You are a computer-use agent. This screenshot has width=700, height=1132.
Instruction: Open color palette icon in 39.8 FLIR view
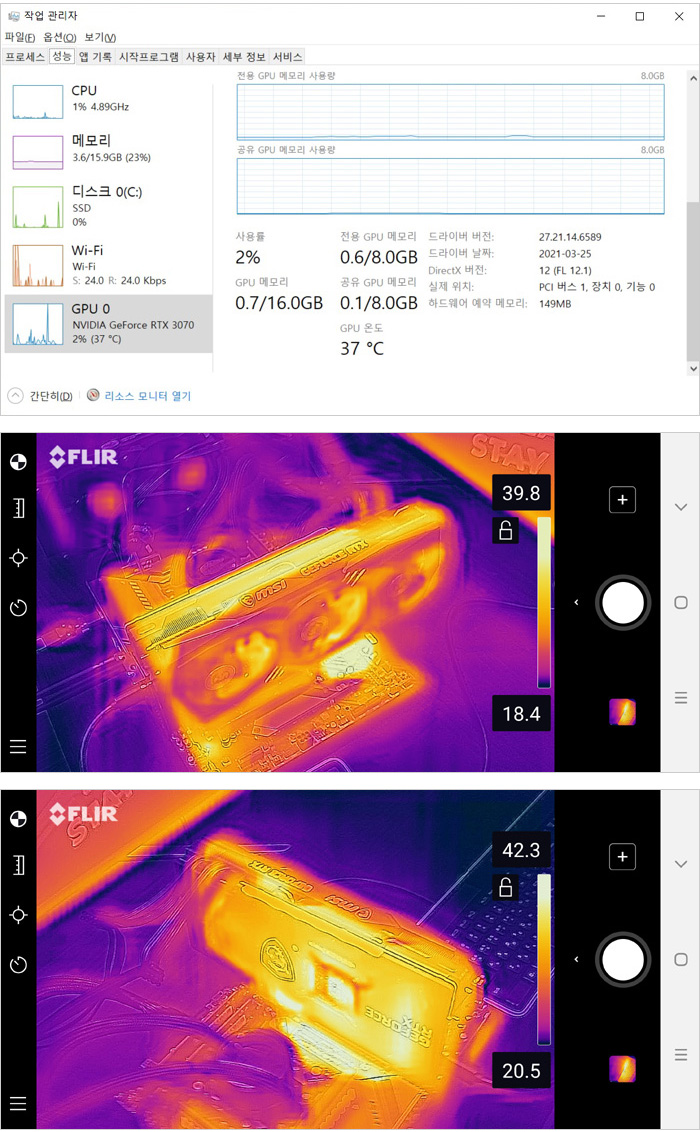18,462
